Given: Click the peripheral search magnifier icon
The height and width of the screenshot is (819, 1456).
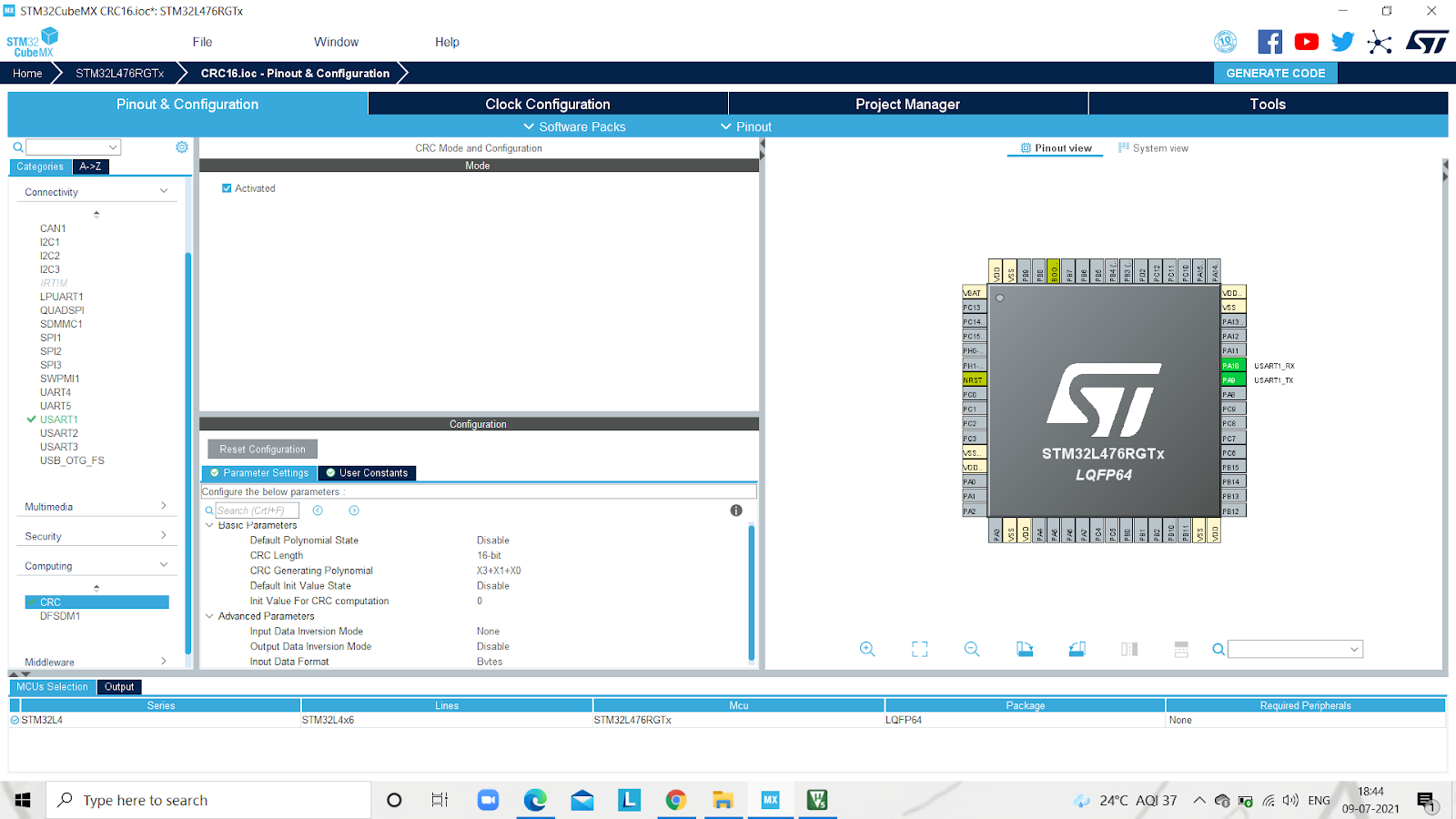Looking at the screenshot, I should tap(17, 147).
